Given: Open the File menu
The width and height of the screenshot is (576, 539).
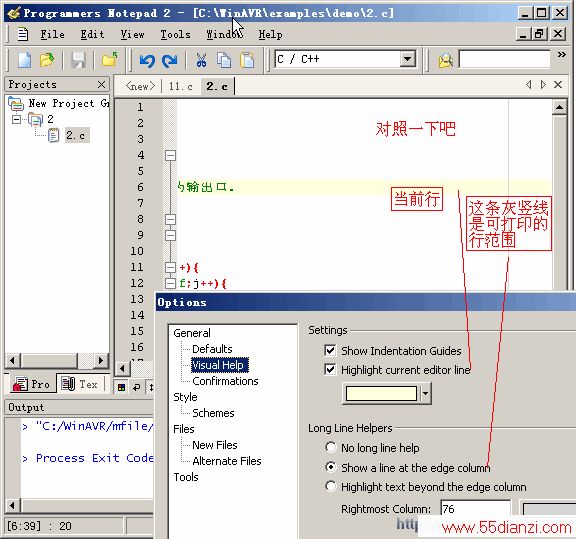Looking at the screenshot, I should (53, 35).
